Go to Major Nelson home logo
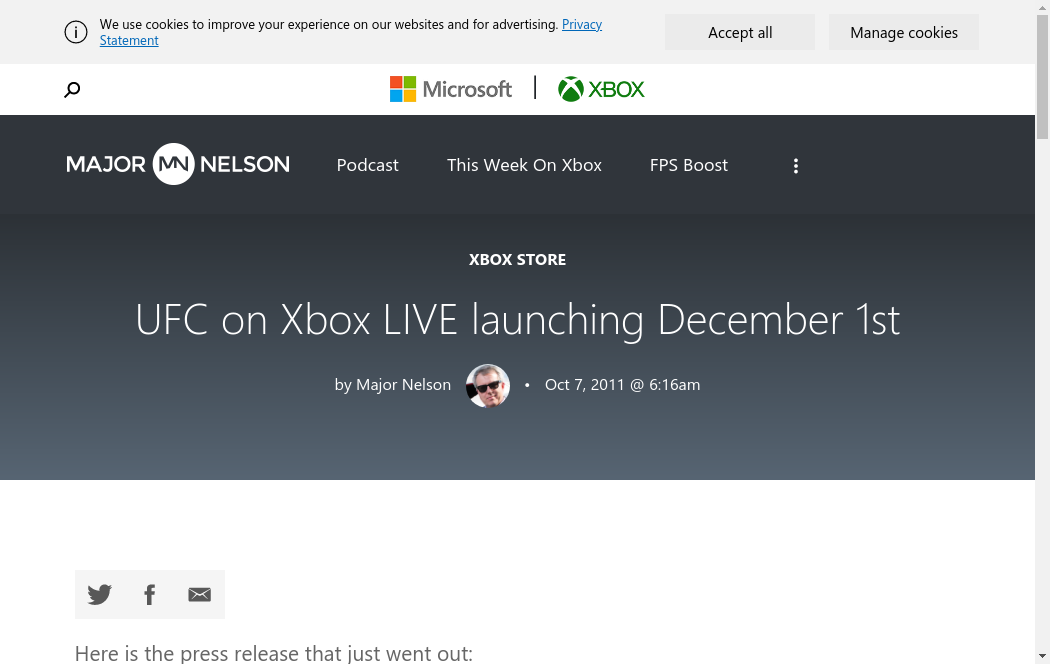Viewport: 1050px width, 664px height. (178, 165)
